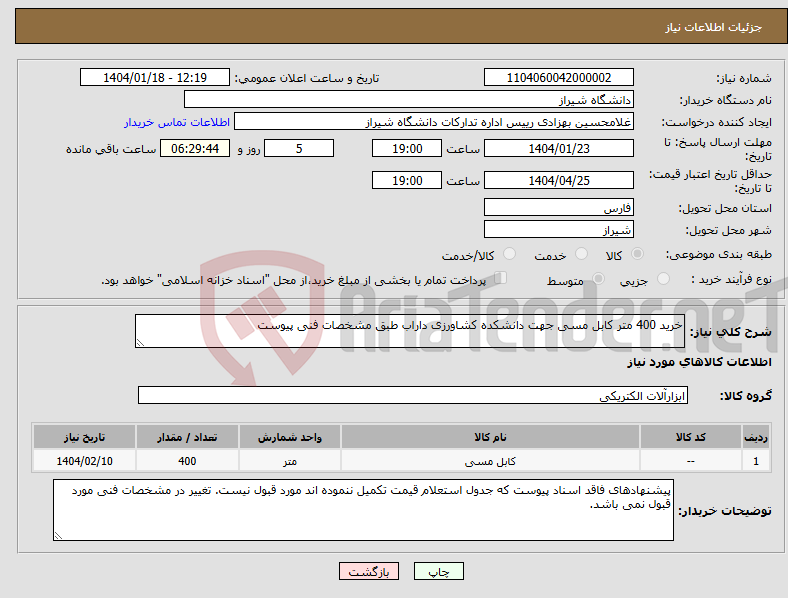
Task: Click the ساعت باقی مانده label
Action: [x=111, y=149]
